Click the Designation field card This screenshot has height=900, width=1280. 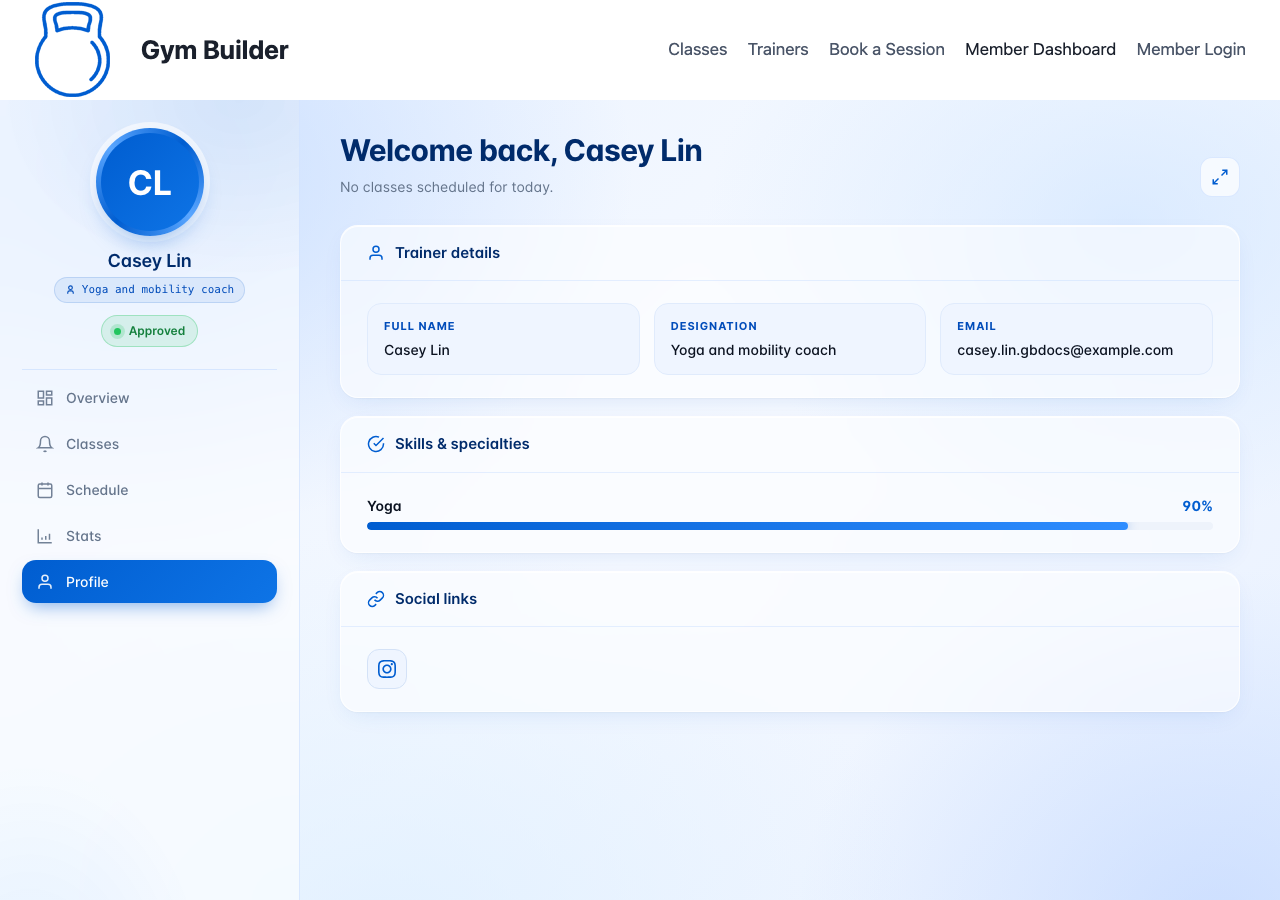790,339
